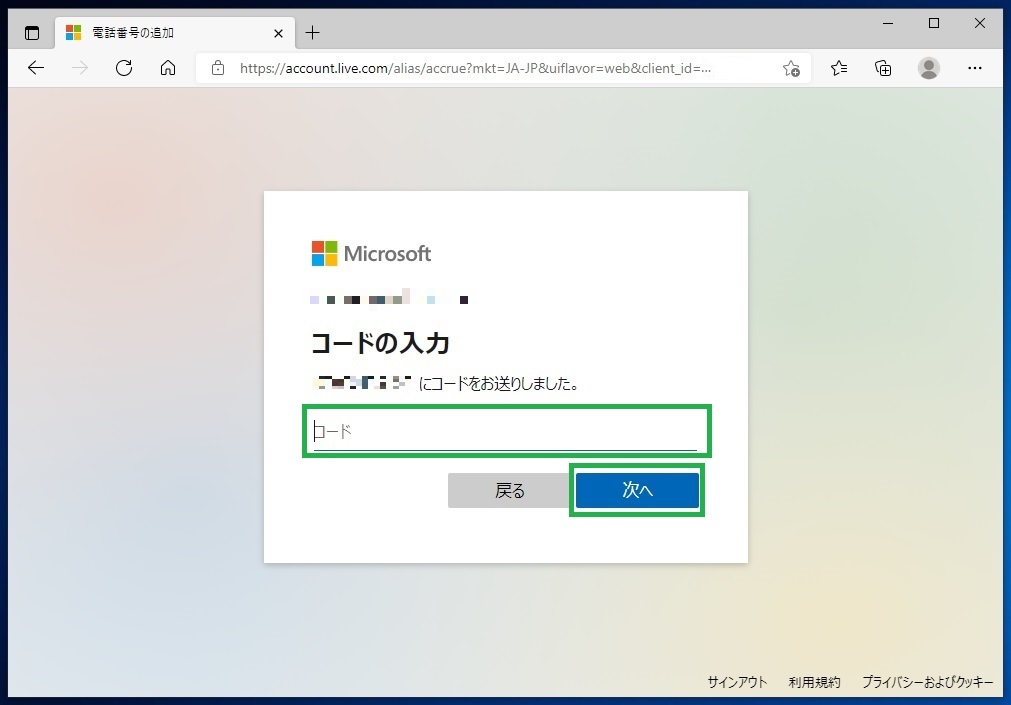Click the forward navigation arrow
The height and width of the screenshot is (705, 1011).
[80, 68]
